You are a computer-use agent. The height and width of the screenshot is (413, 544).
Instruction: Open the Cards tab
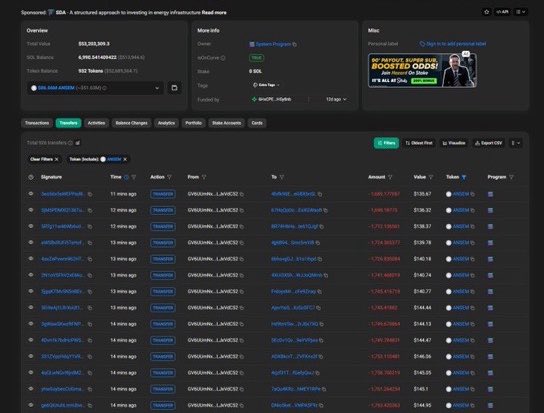coord(257,123)
